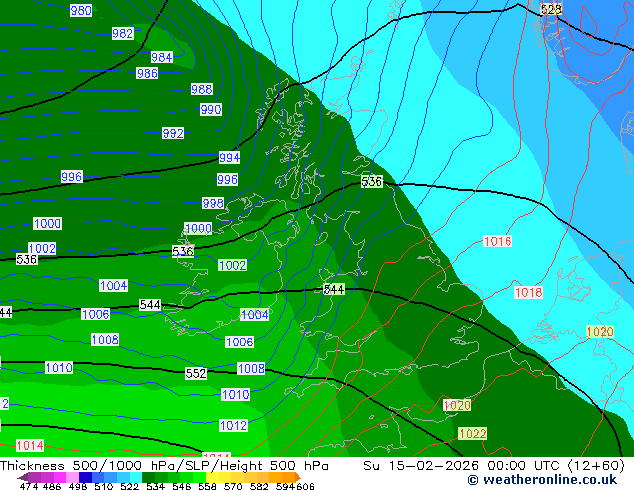
Task: Click the 528 height contour label
Action: tap(551, 9)
